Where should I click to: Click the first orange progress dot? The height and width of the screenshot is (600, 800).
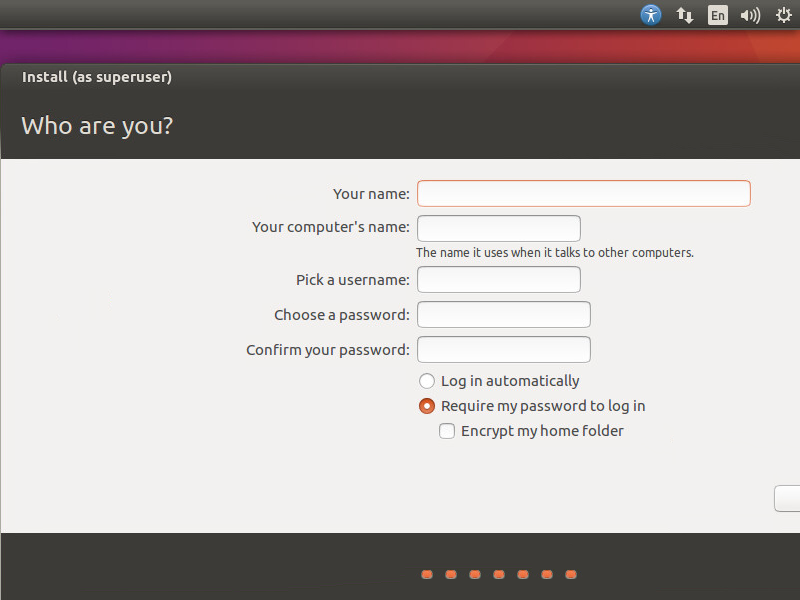pyautogui.click(x=427, y=574)
